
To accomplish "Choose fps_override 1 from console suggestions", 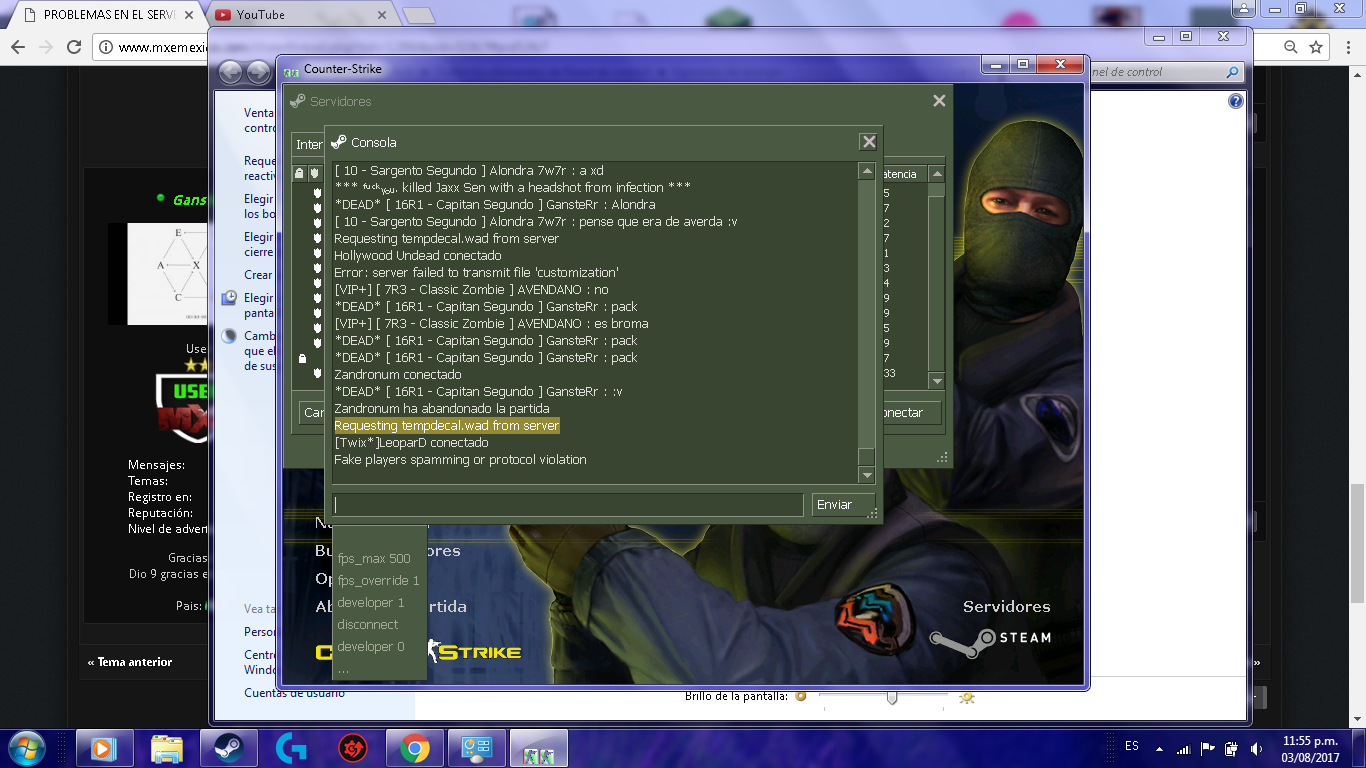I will tap(378, 580).
